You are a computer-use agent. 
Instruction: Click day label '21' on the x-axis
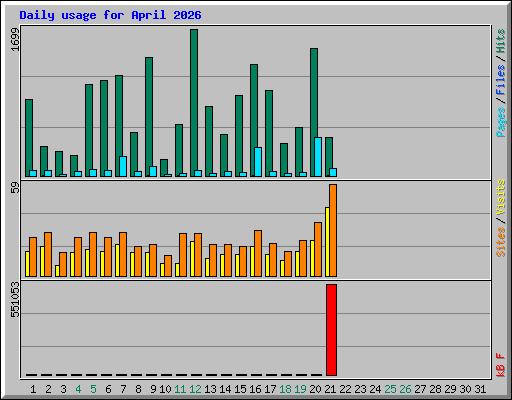330,389
